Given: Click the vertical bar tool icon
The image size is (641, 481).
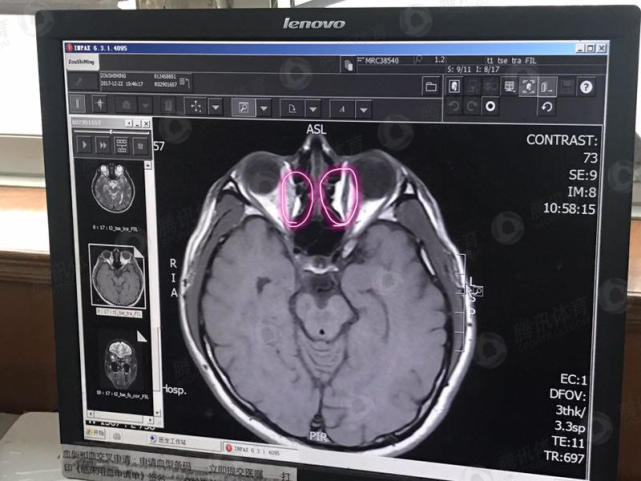Looking at the screenshot, I should 78,103.
